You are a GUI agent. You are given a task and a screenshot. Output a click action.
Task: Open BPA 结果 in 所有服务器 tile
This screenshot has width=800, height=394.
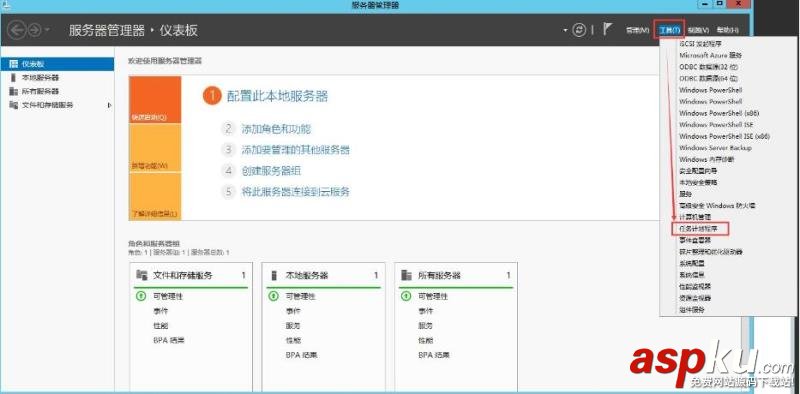point(434,355)
